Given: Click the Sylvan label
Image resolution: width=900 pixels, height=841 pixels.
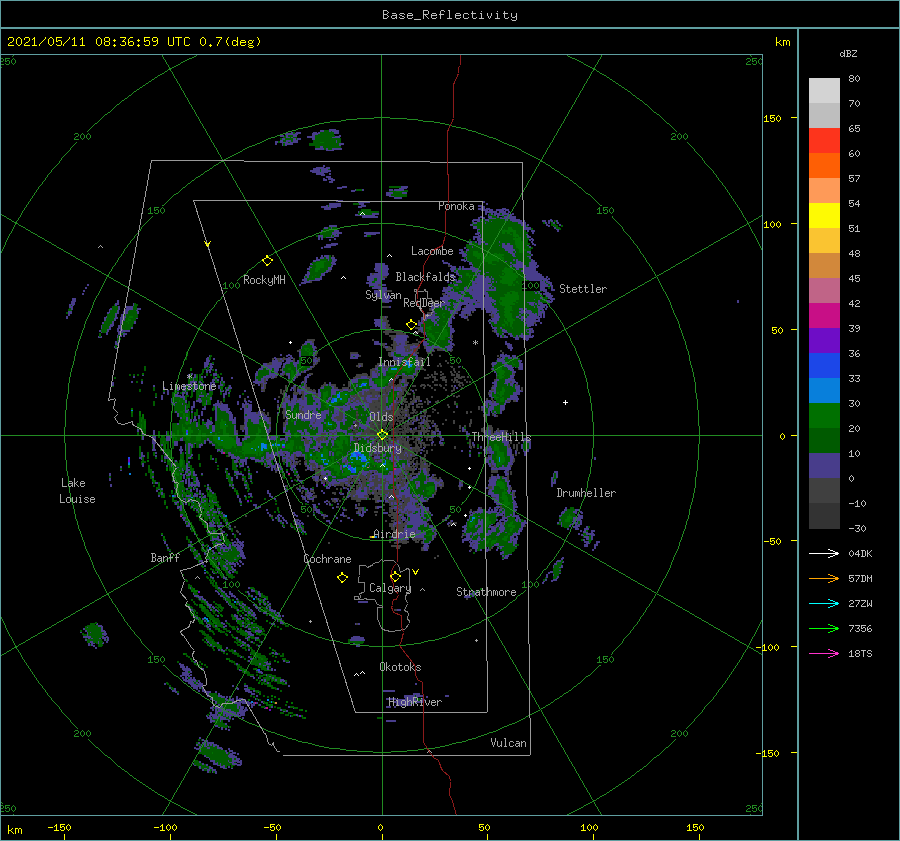Looking at the screenshot, I should tap(383, 295).
